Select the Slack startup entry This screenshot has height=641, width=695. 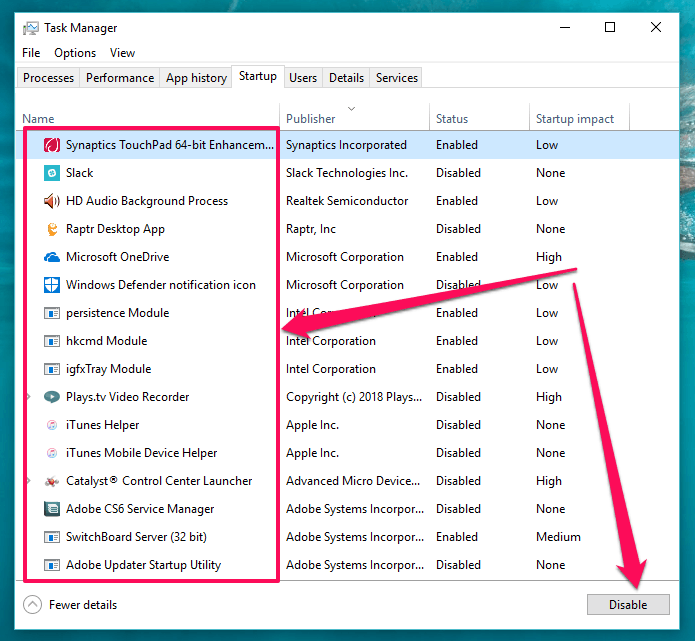coord(348,173)
